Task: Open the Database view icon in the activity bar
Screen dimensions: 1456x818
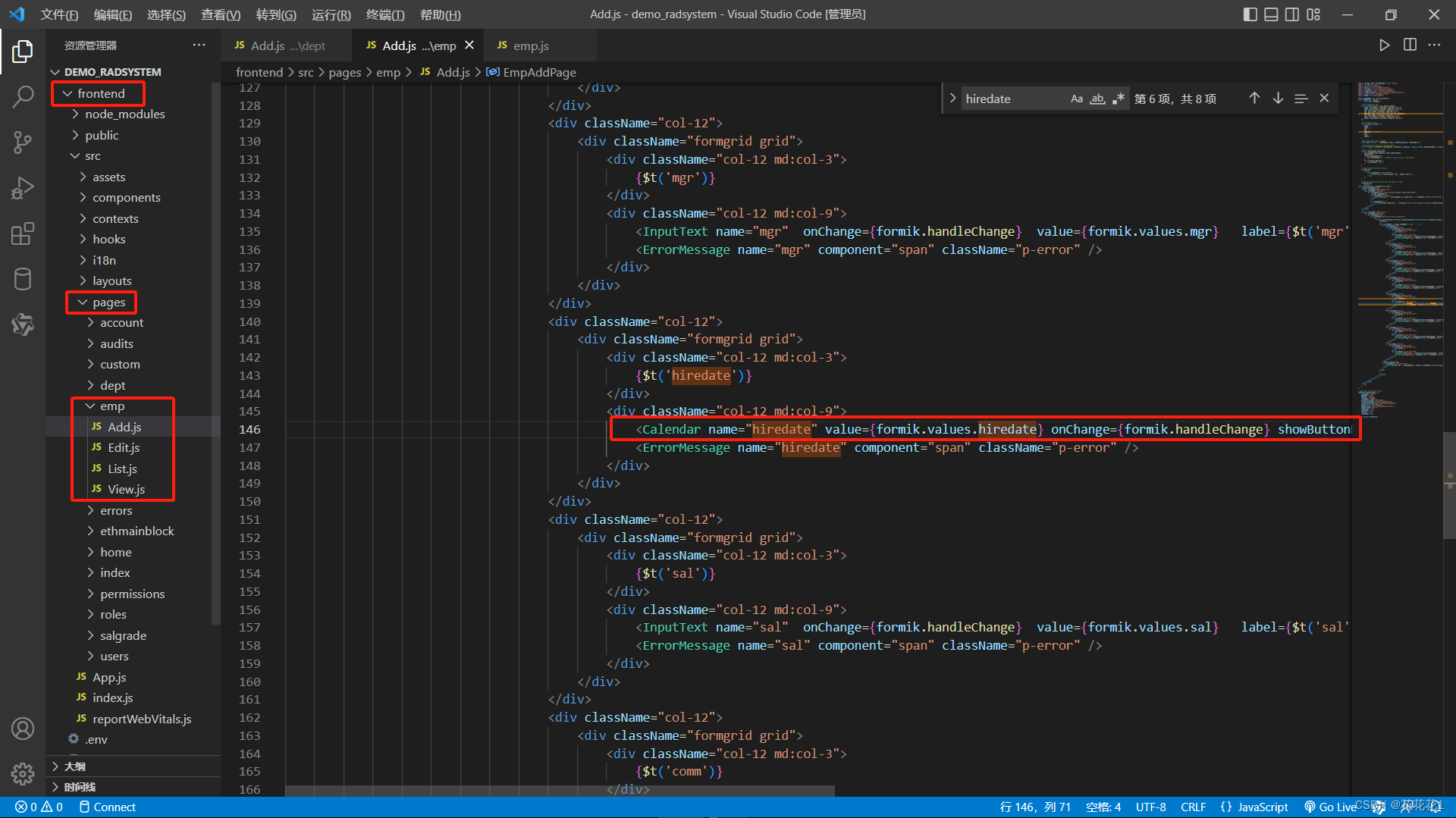Action: [x=23, y=279]
